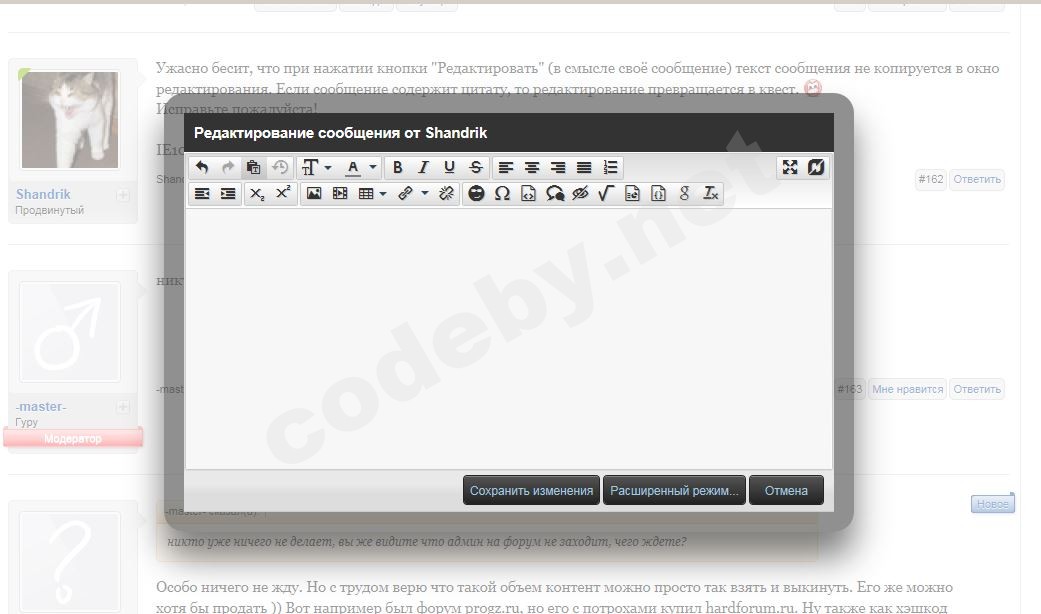
Task: Click Shandrik's cat avatar
Action: coord(70,120)
